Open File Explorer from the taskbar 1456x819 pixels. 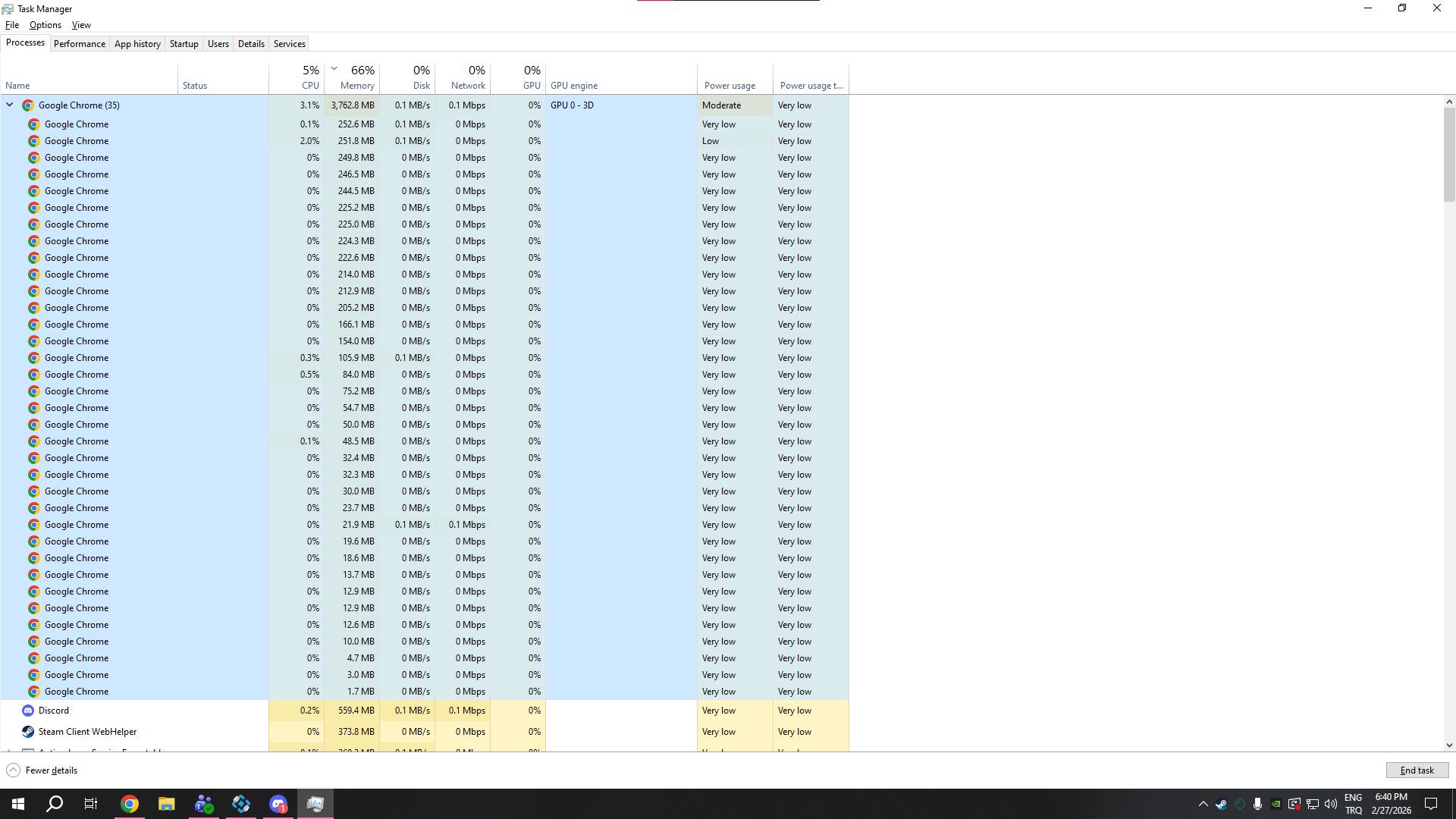point(167,804)
